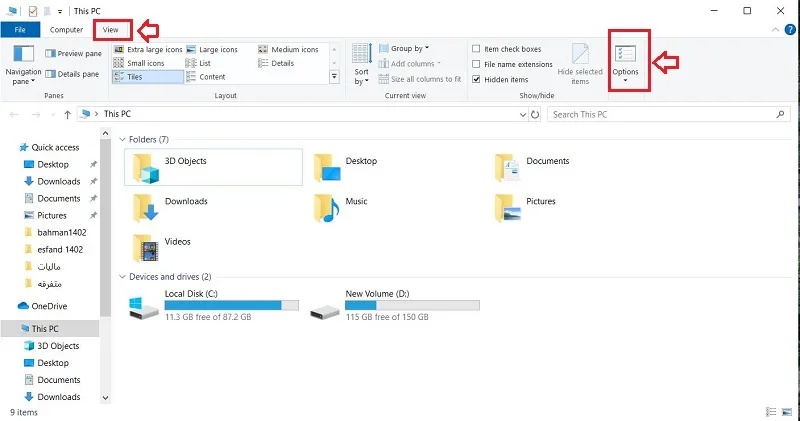Image resolution: width=800 pixels, height=421 pixels.
Task: Select the Extra large icons layout
Action: click(147, 49)
